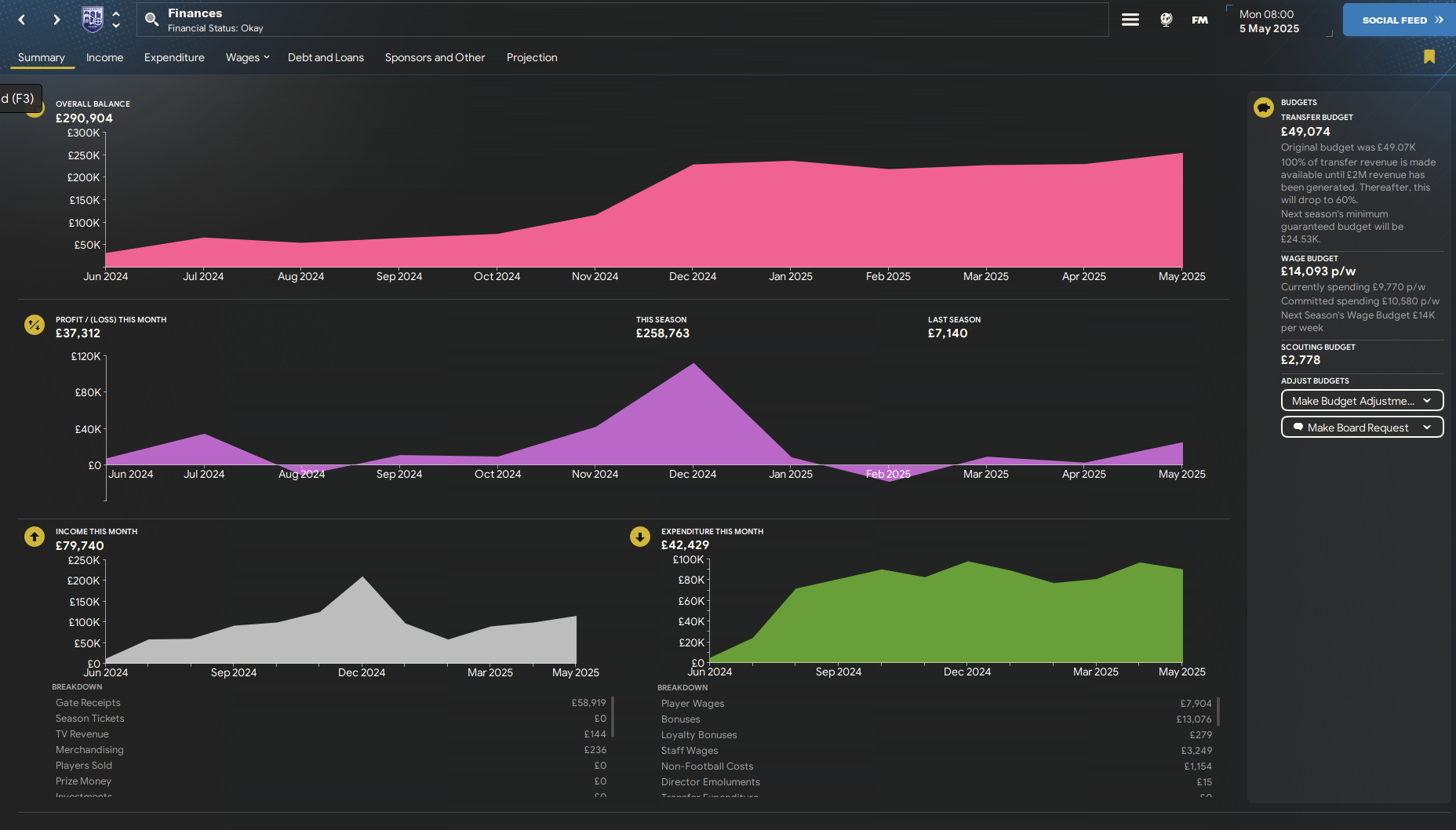
Task: Select the Player Wages expenditure row
Action: click(937, 704)
